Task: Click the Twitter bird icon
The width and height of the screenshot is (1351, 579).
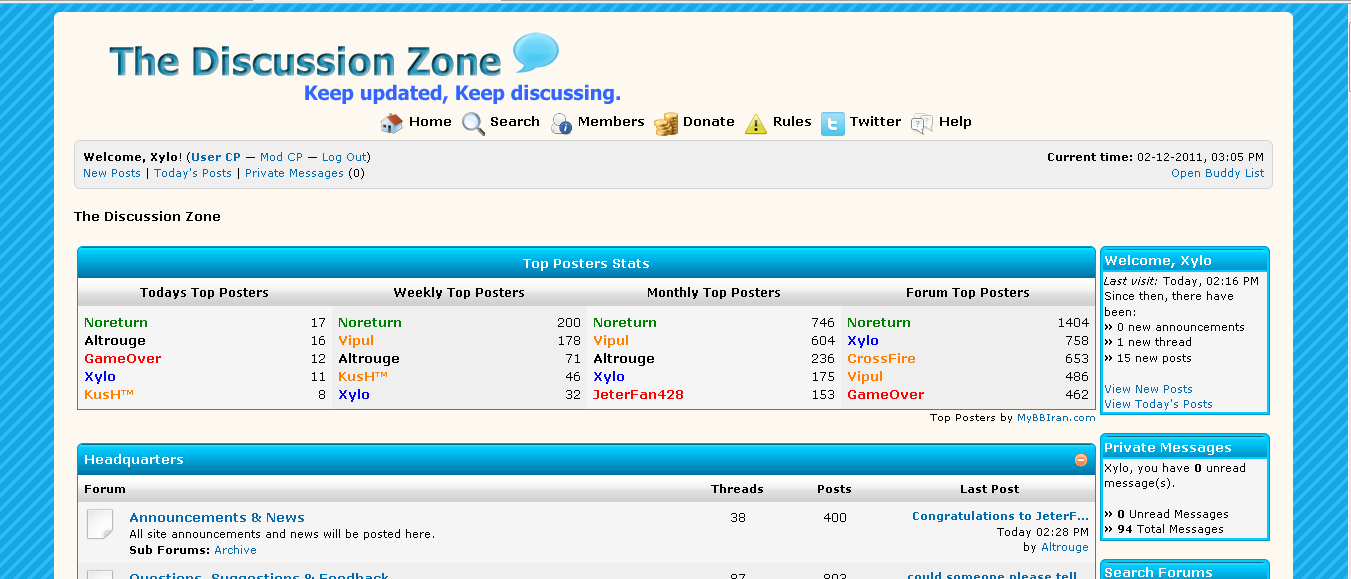Action: pyautogui.click(x=833, y=123)
